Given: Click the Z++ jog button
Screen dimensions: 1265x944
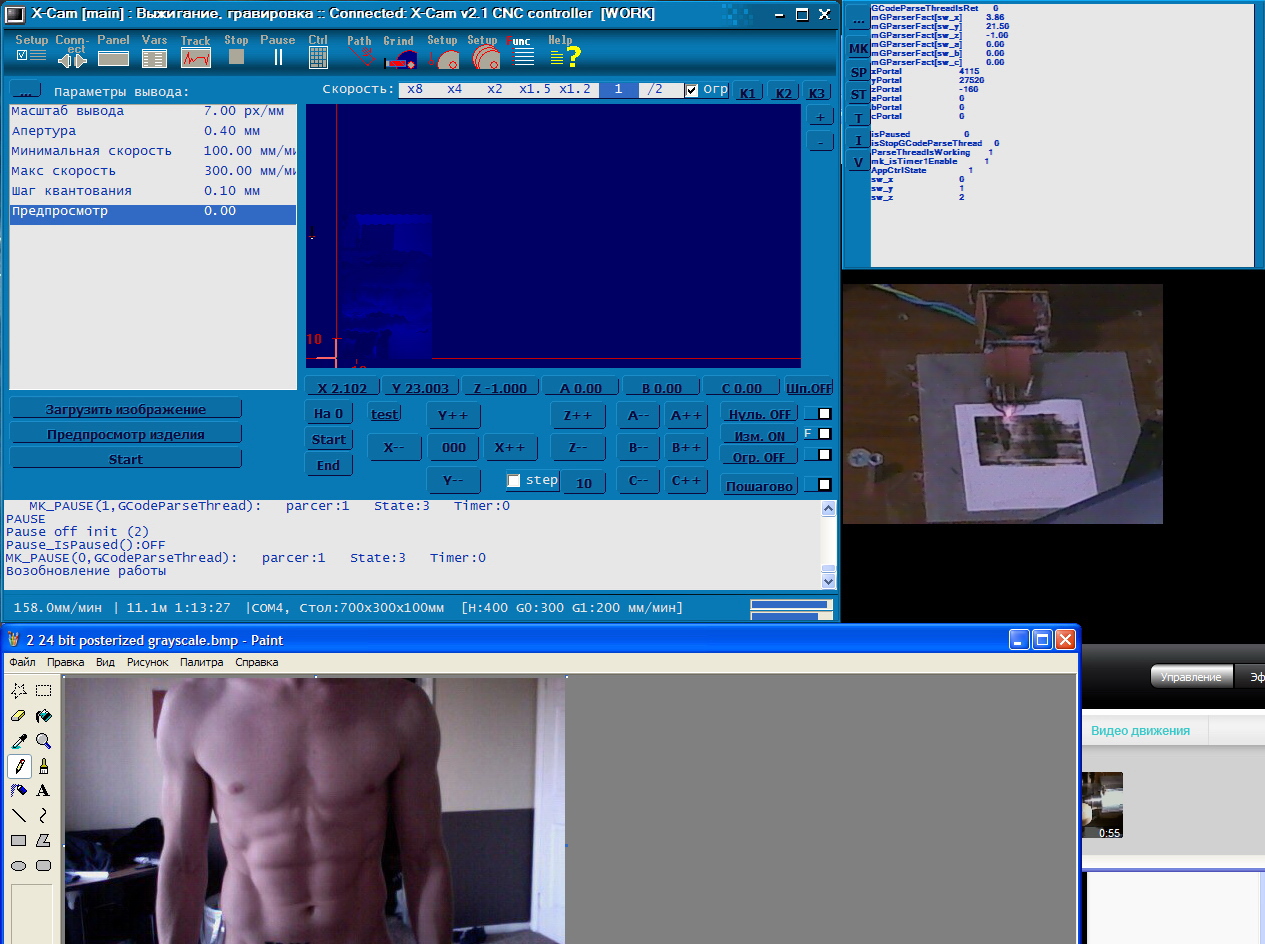Looking at the screenshot, I should pos(578,416).
